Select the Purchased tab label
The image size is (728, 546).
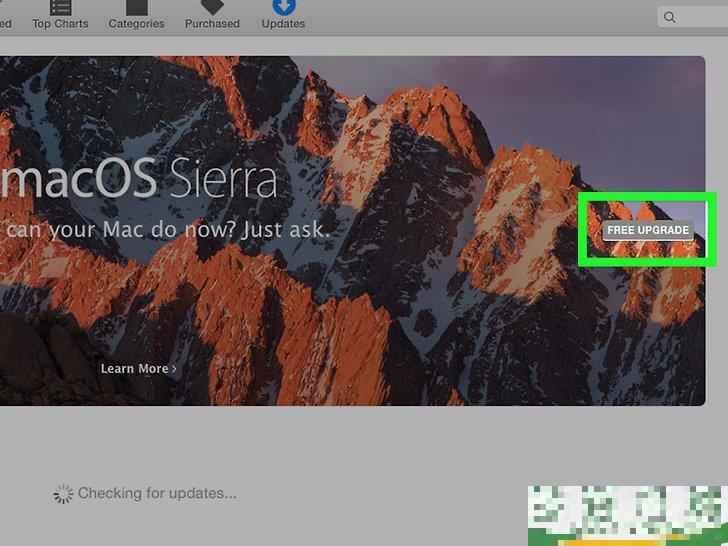coord(212,24)
